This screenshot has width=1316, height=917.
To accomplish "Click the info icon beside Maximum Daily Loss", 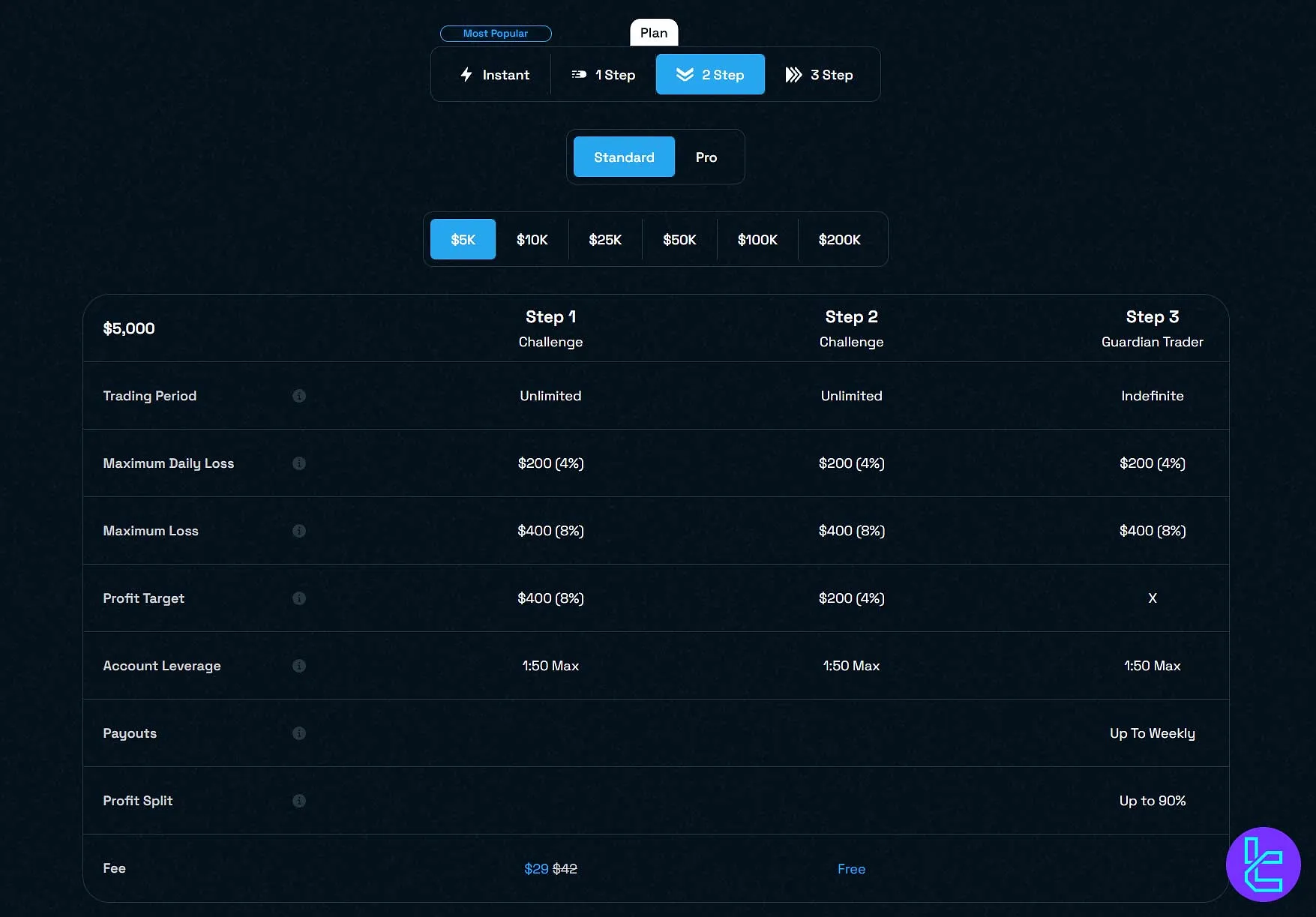I will [299, 463].
